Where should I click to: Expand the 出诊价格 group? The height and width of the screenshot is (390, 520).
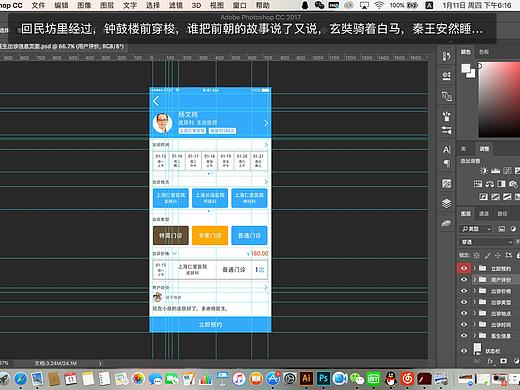[475, 291]
